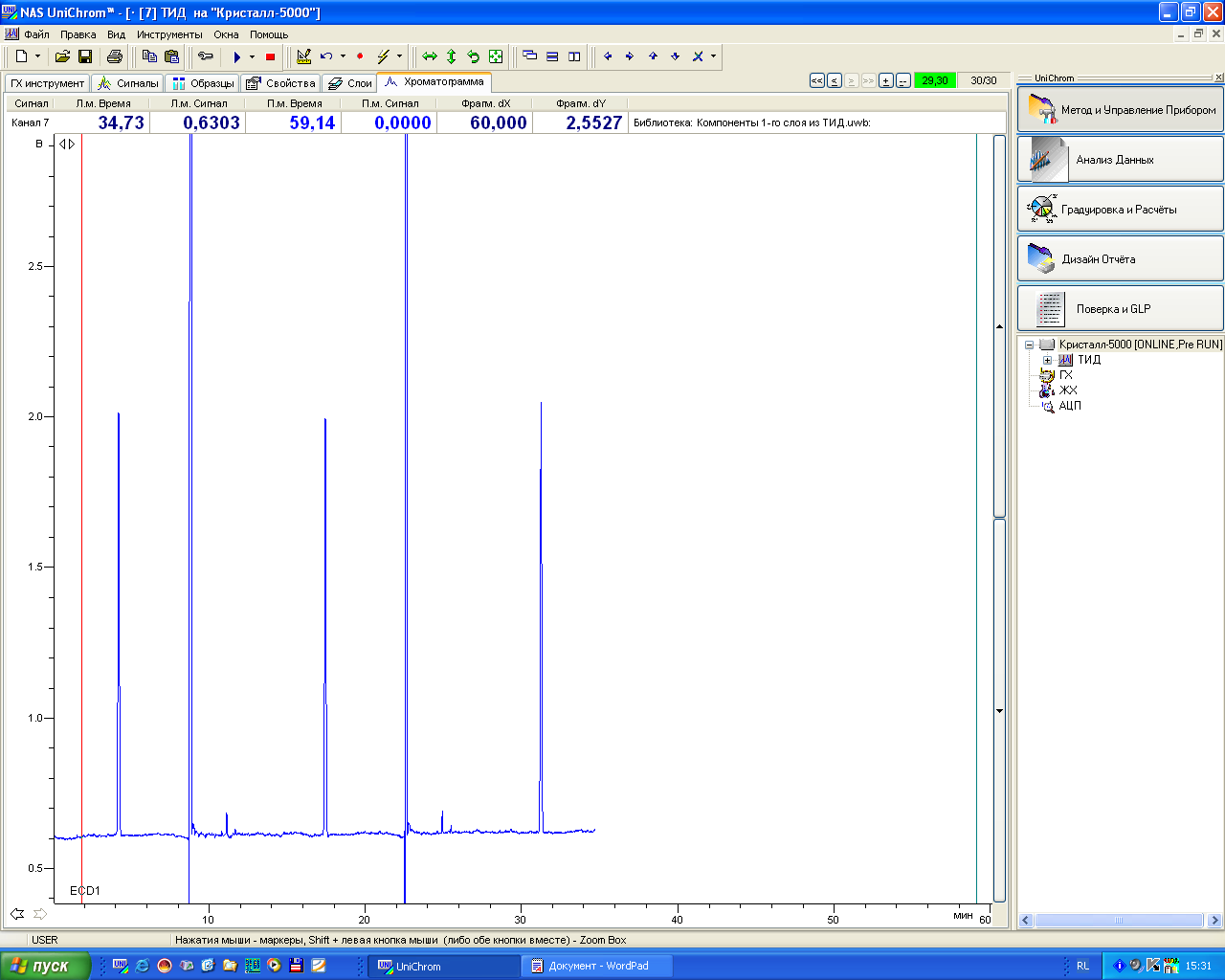Viewport: 1225px width, 980px height.
Task: Click the blue undo arrow icon
Action: pyautogui.click(x=326, y=56)
